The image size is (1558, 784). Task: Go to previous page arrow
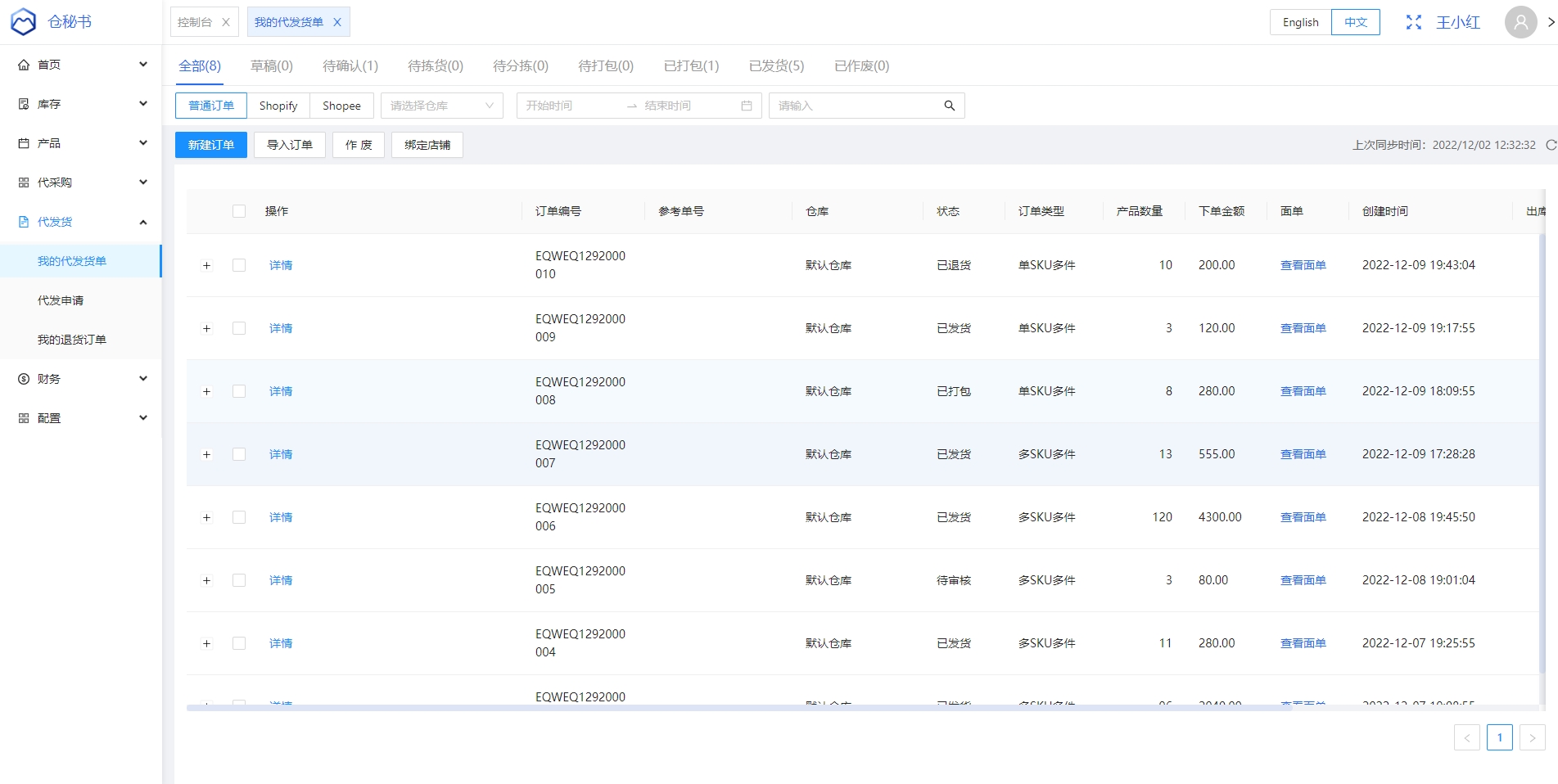(1467, 737)
